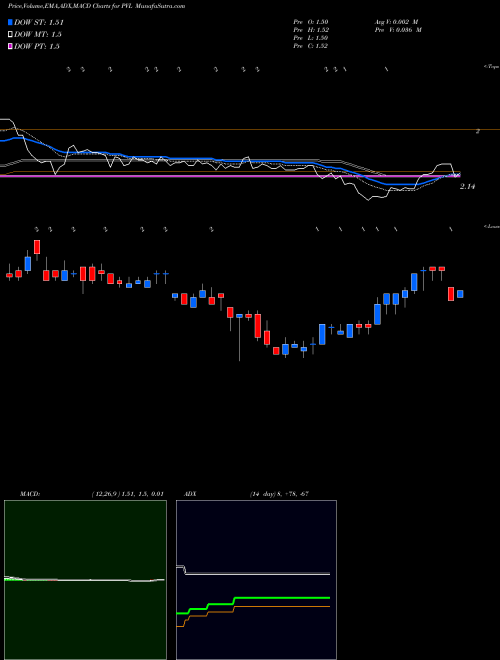Click the ADX panel title

point(191,494)
